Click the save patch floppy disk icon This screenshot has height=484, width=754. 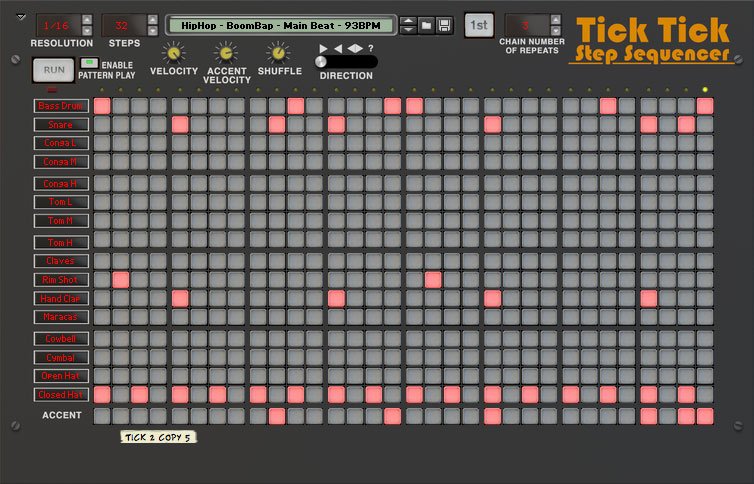pyautogui.click(x=444, y=25)
